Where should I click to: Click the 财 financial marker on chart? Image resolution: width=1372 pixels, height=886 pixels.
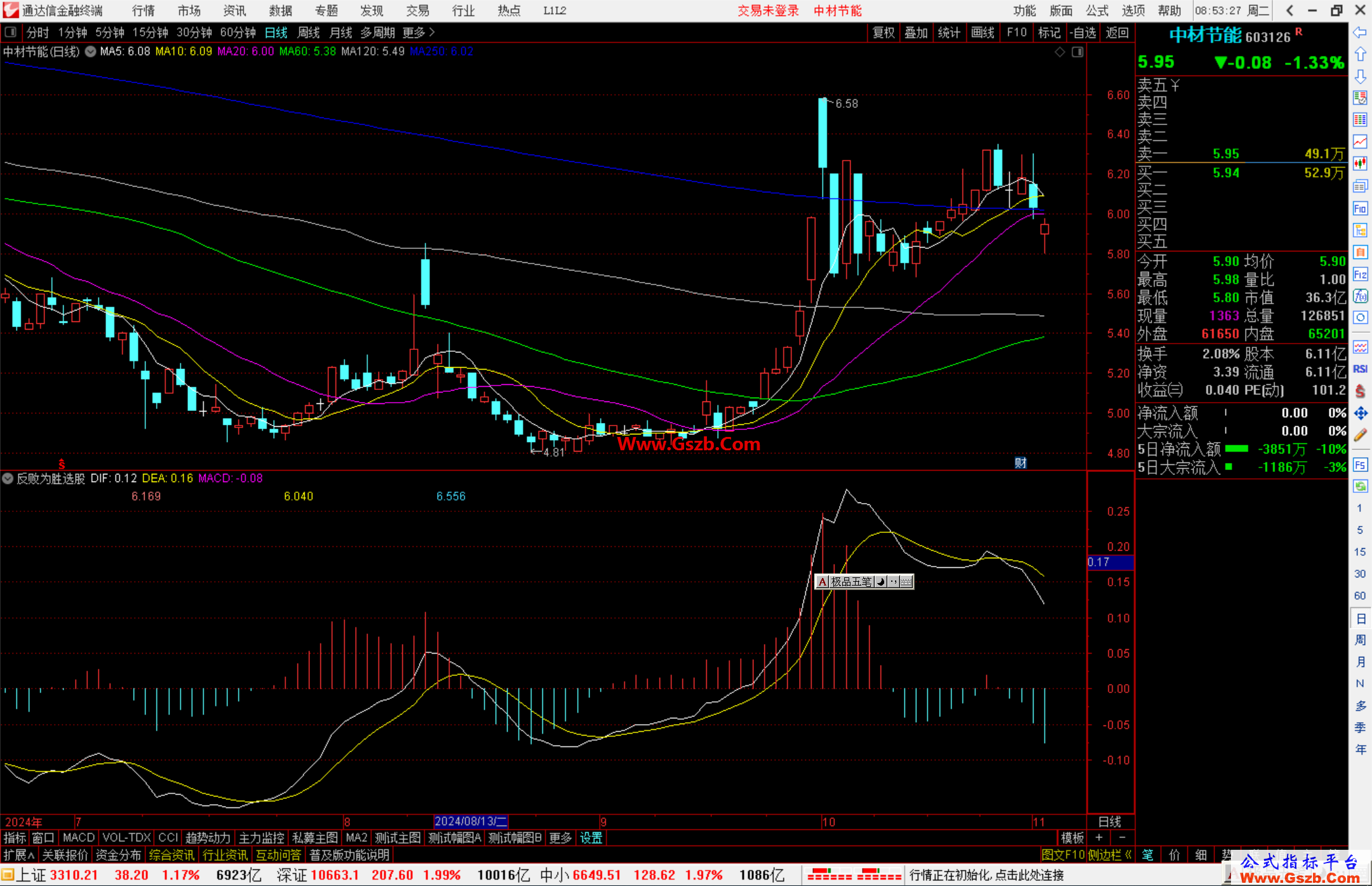coord(1020,463)
